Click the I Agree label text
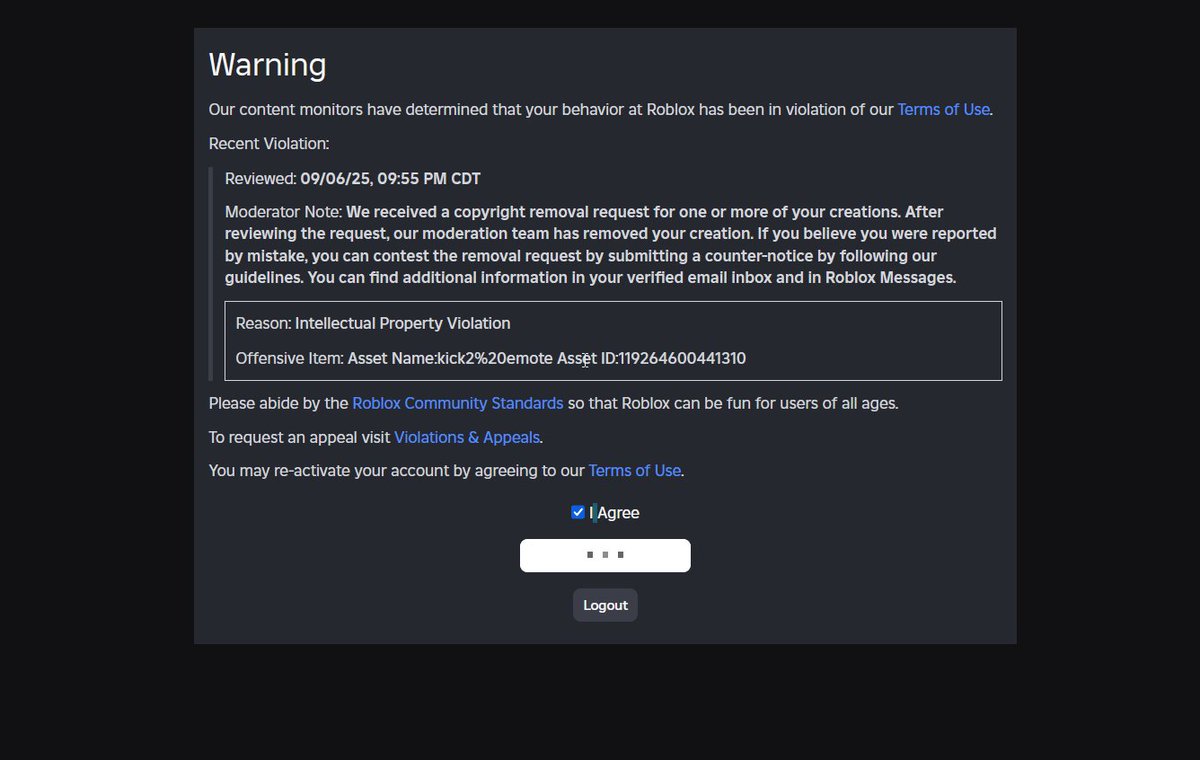 click(x=614, y=513)
